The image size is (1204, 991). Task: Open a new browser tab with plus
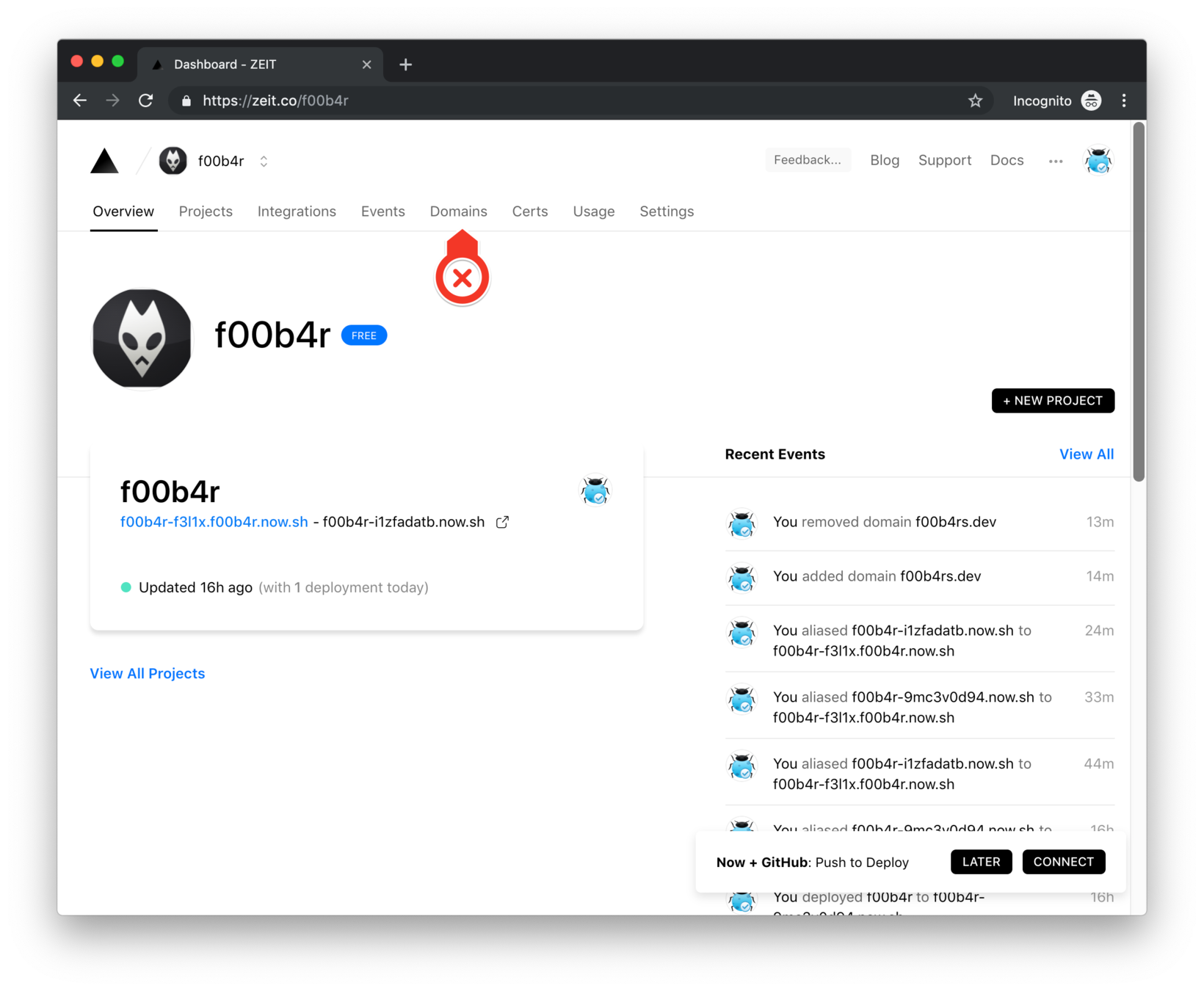(x=405, y=65)
